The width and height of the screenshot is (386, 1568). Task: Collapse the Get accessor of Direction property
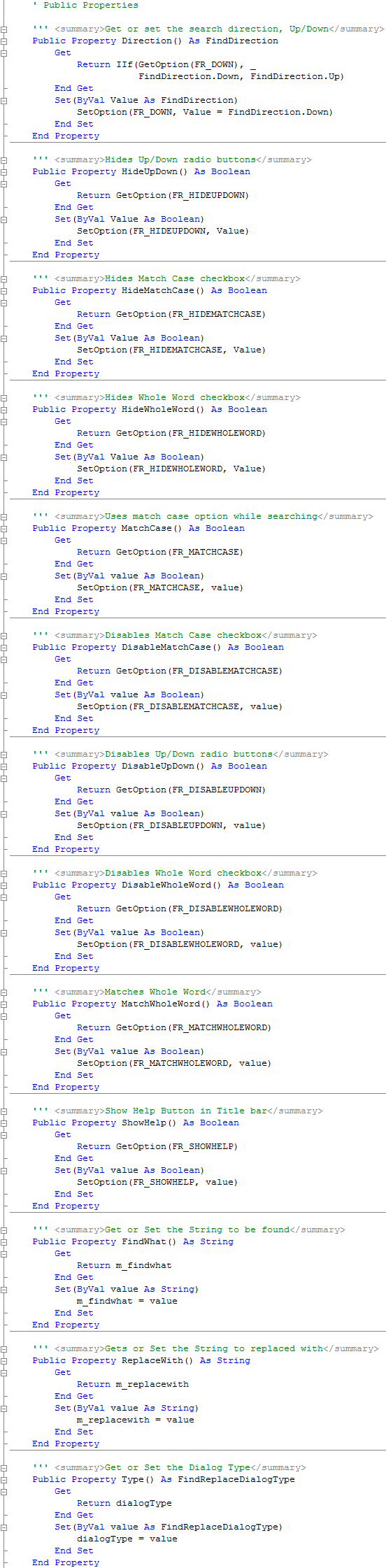[x=4, y=53]
